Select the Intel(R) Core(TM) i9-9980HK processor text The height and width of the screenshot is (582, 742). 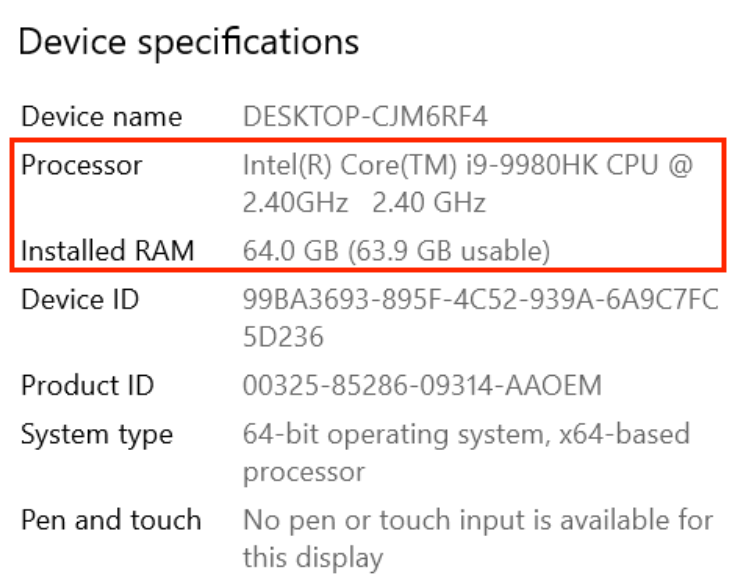(423, 166)
